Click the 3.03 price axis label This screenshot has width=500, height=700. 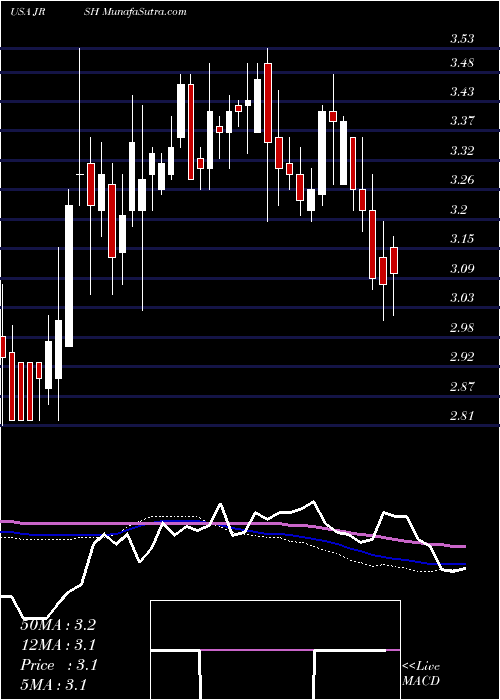(x=462, y=298)
